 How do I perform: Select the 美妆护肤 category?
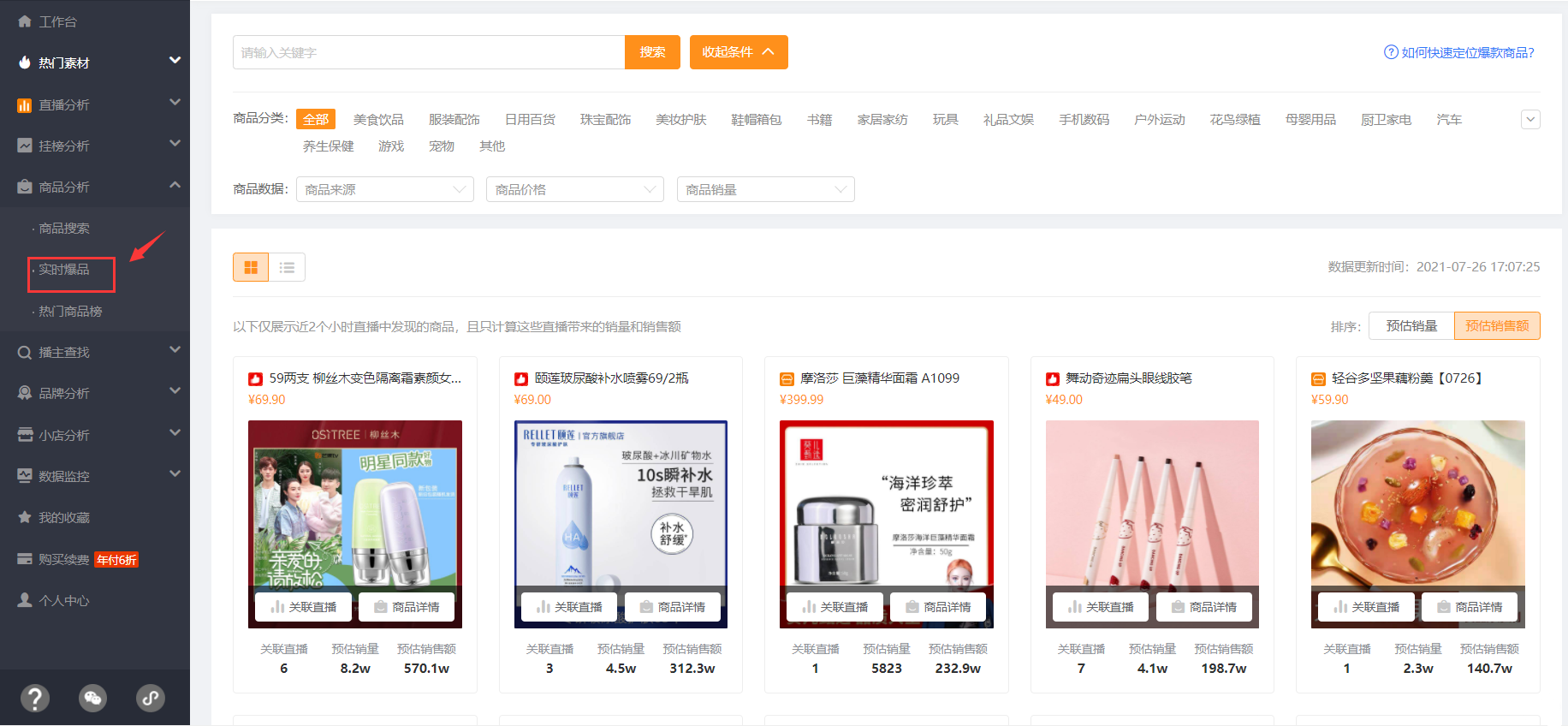coord(681,120)
